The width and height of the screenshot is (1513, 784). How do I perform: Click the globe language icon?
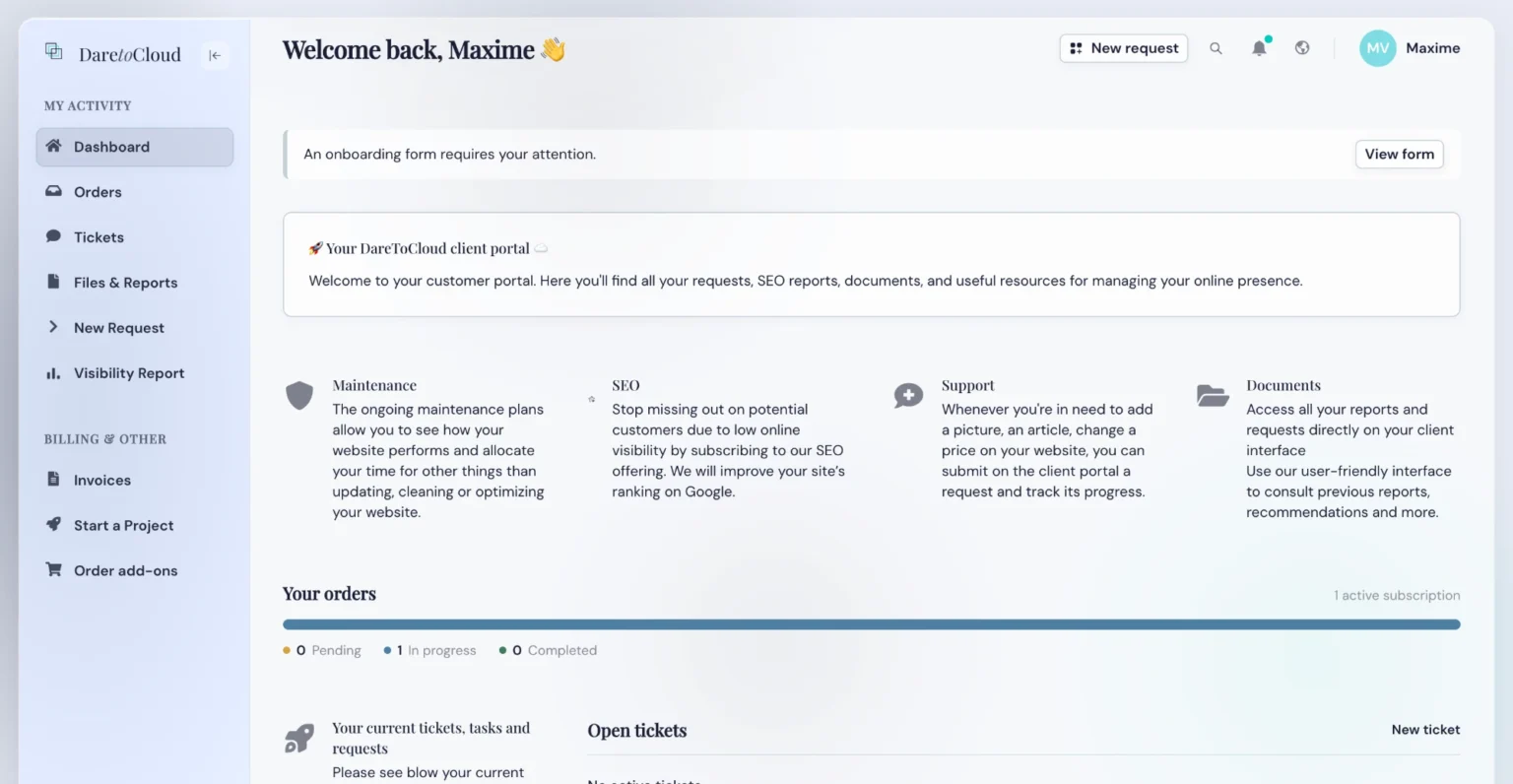(1302, 47)
